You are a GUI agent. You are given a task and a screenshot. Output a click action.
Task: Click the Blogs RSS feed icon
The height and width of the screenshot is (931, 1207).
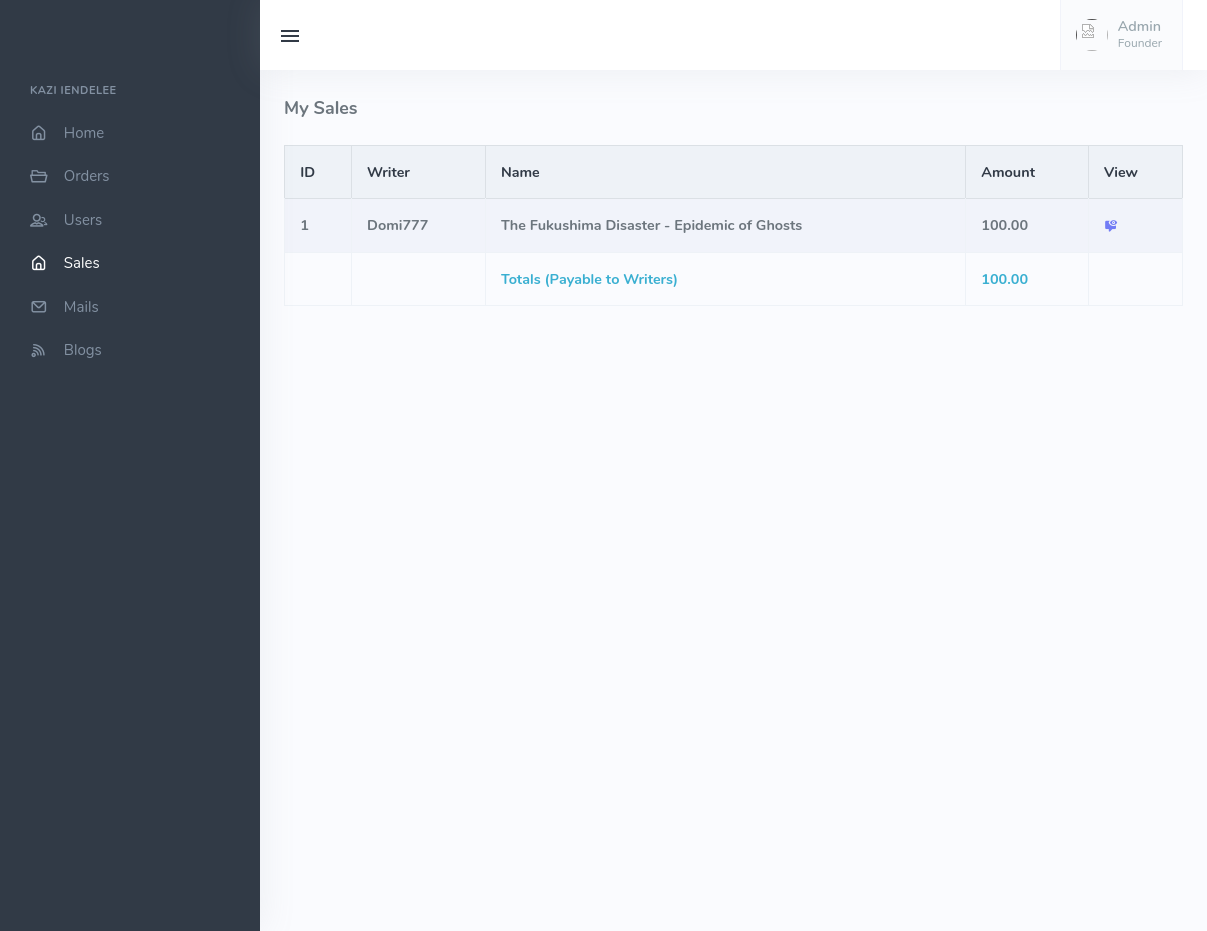pos(39,350)
